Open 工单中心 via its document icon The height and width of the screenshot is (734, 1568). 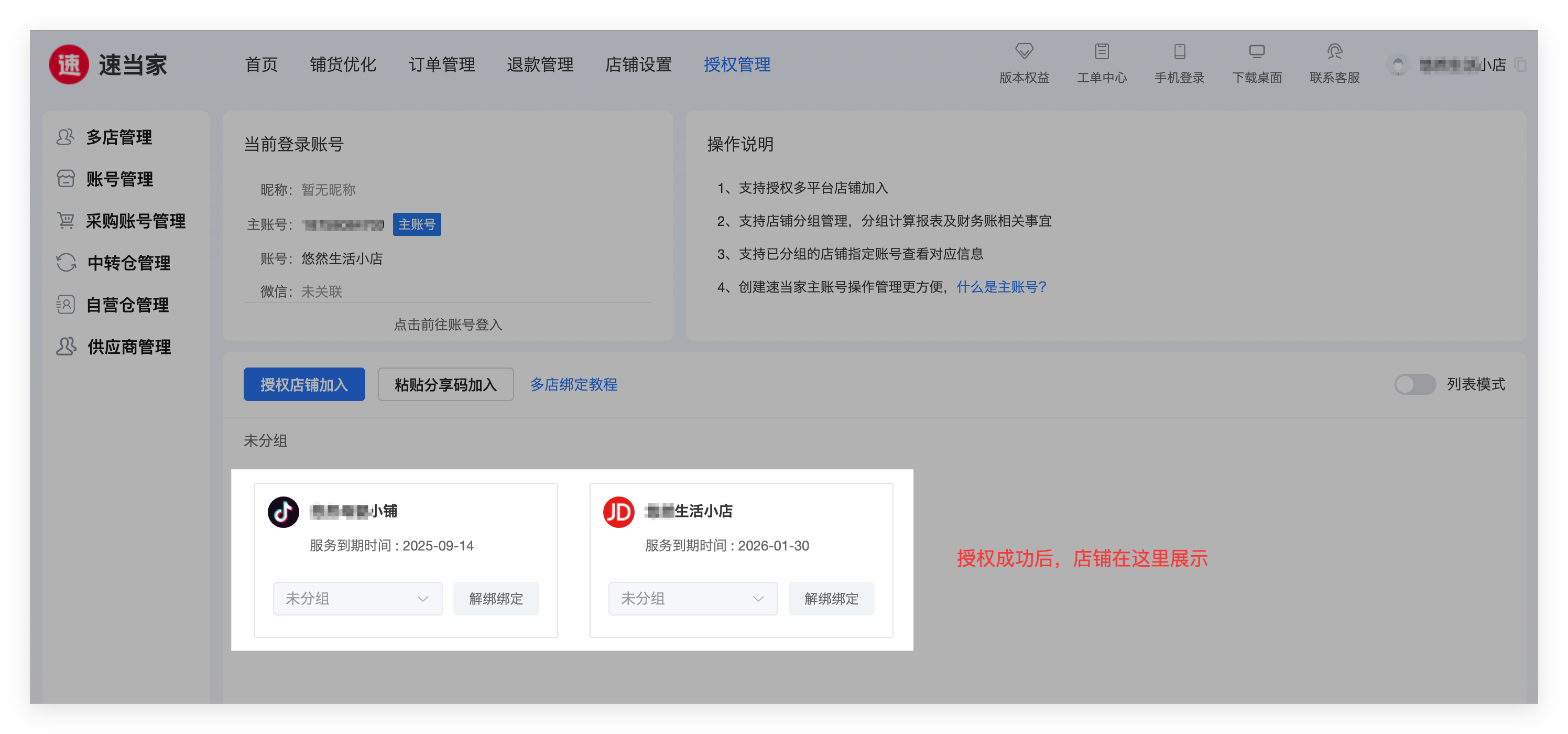(x=1101, y=51)
